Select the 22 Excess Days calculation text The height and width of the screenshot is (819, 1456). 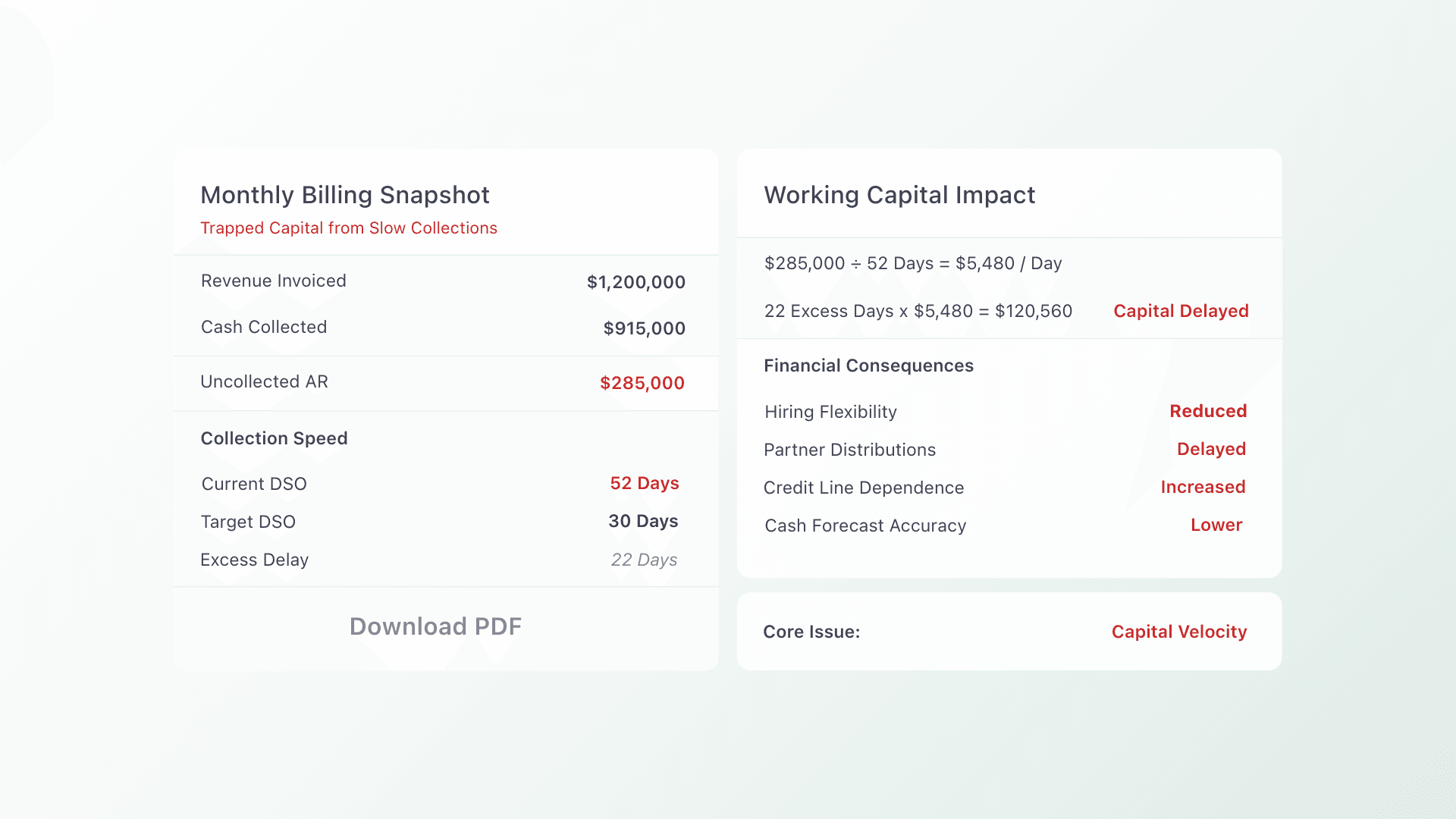pos(918,311)
